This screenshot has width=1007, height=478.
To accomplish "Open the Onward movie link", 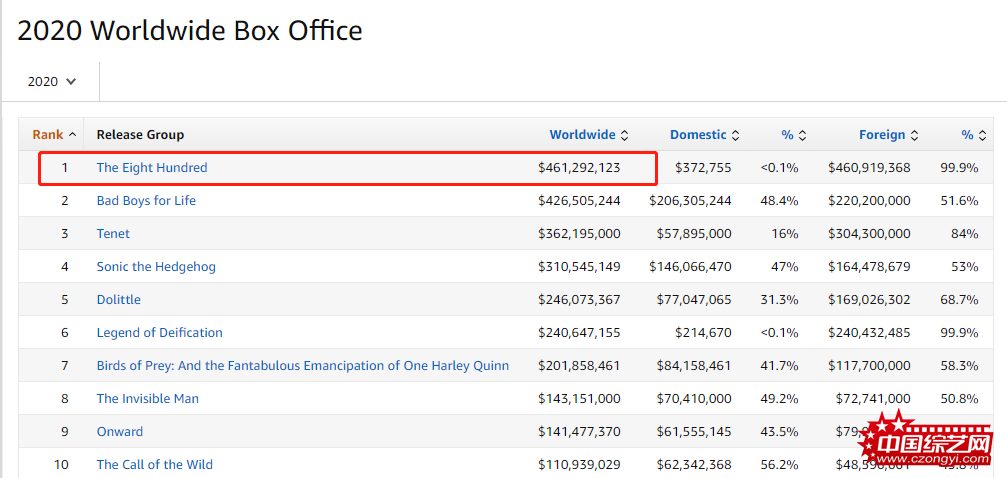I will (x=119, y=432).
